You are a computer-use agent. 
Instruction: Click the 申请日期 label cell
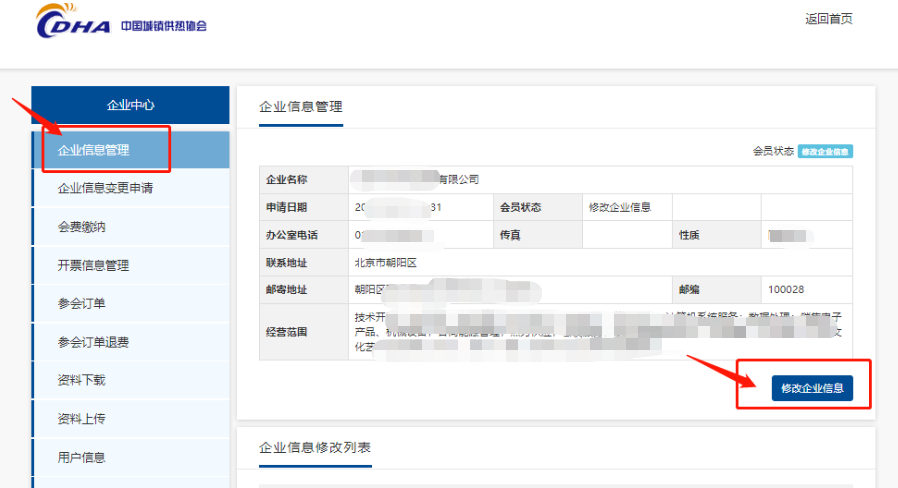pyautogui.click(x=304, y=207)
